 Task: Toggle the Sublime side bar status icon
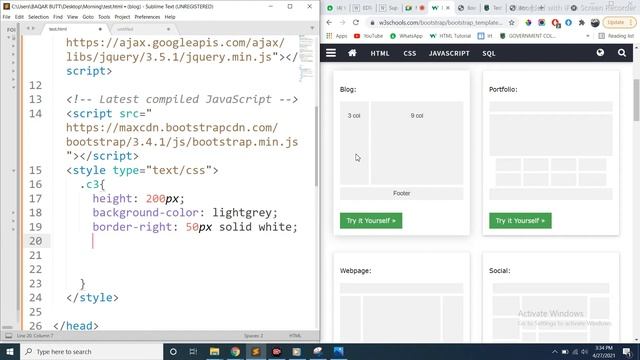(x=8, y=336)
